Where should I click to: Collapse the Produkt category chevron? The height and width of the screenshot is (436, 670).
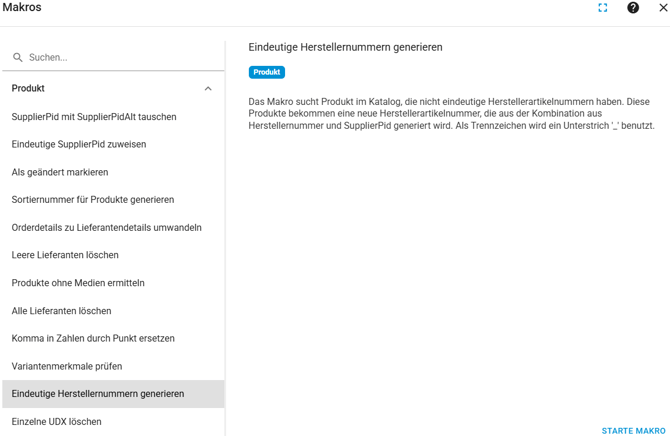208,89
